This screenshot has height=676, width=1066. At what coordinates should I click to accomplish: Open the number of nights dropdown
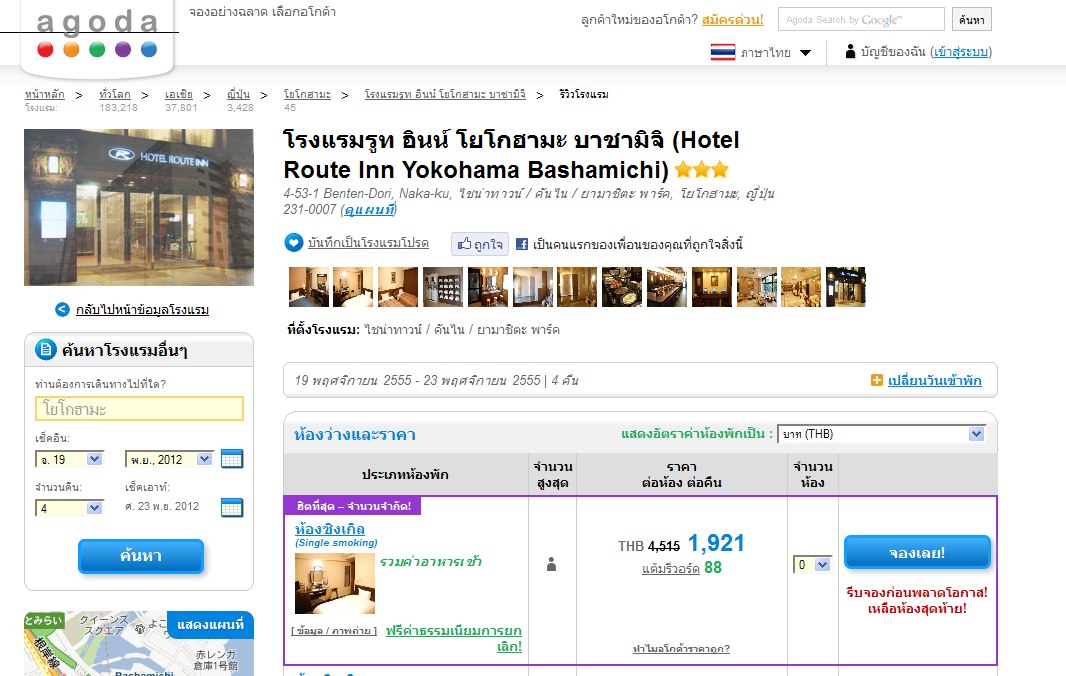click(69, 508)
